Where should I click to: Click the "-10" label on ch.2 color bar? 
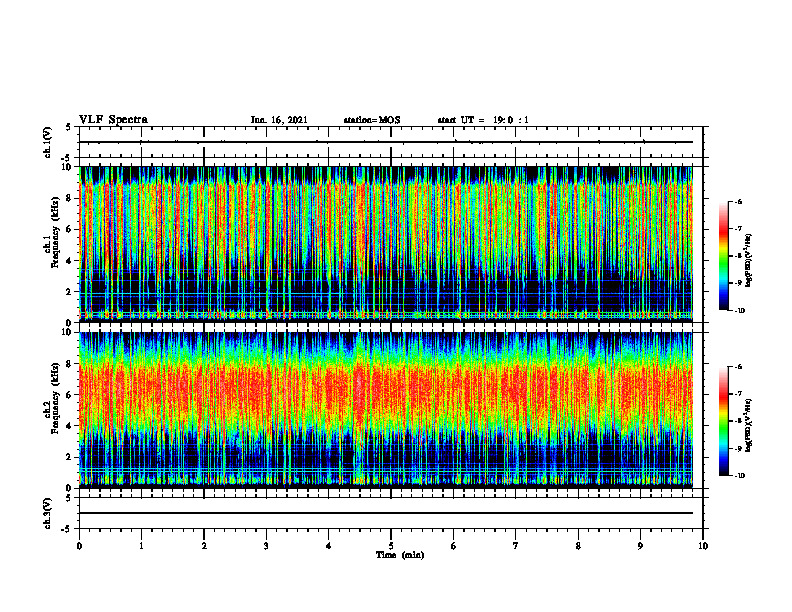739,476
